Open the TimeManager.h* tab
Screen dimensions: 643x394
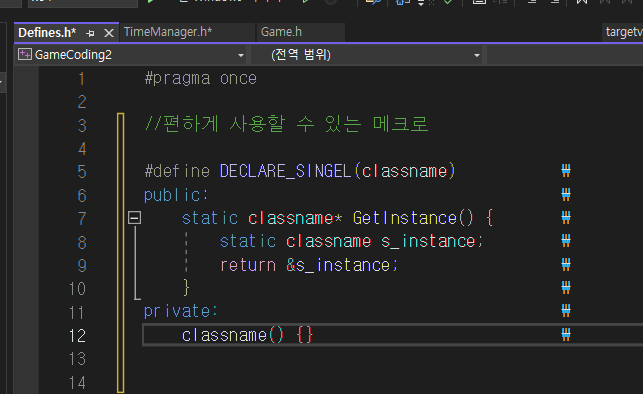click(x=168, y=32)
